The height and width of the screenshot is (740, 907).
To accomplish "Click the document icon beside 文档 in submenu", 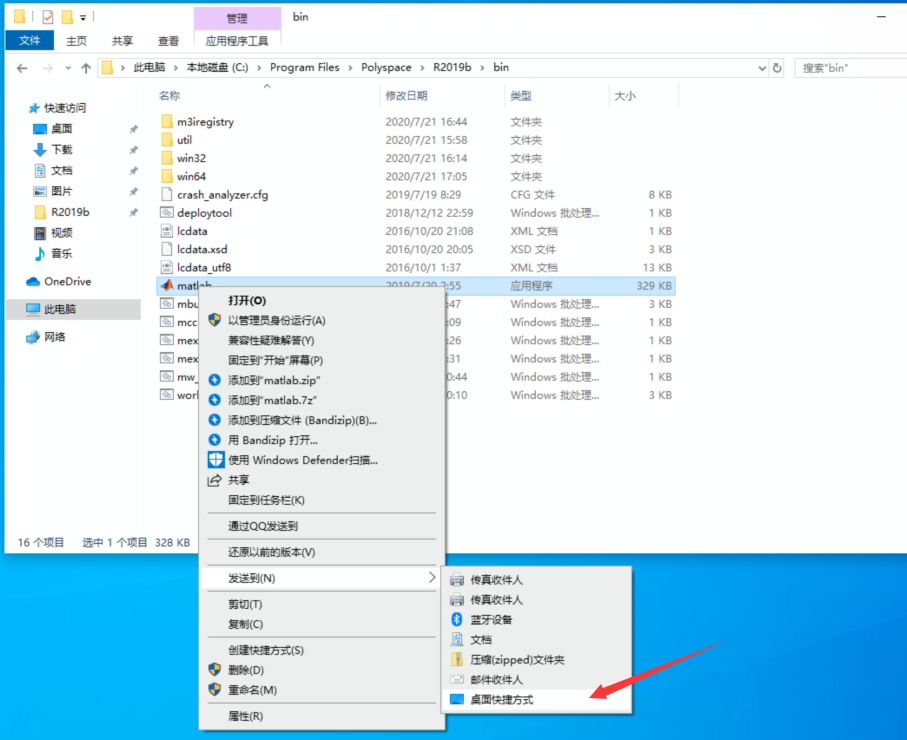I will (457, 639).
